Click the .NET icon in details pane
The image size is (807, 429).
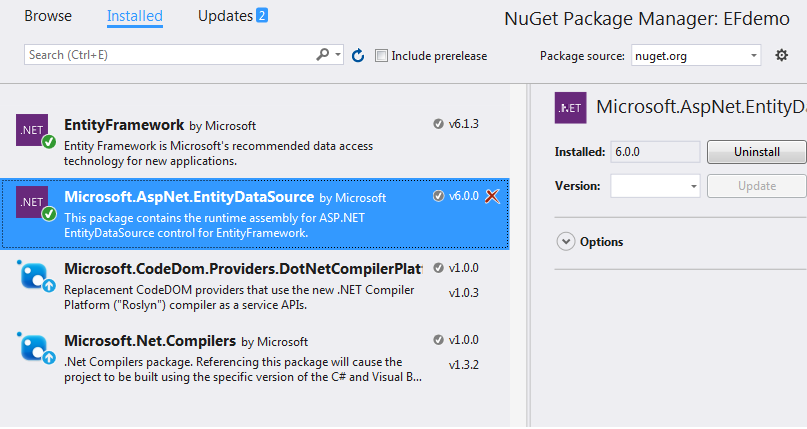click(x=571, y=107)
